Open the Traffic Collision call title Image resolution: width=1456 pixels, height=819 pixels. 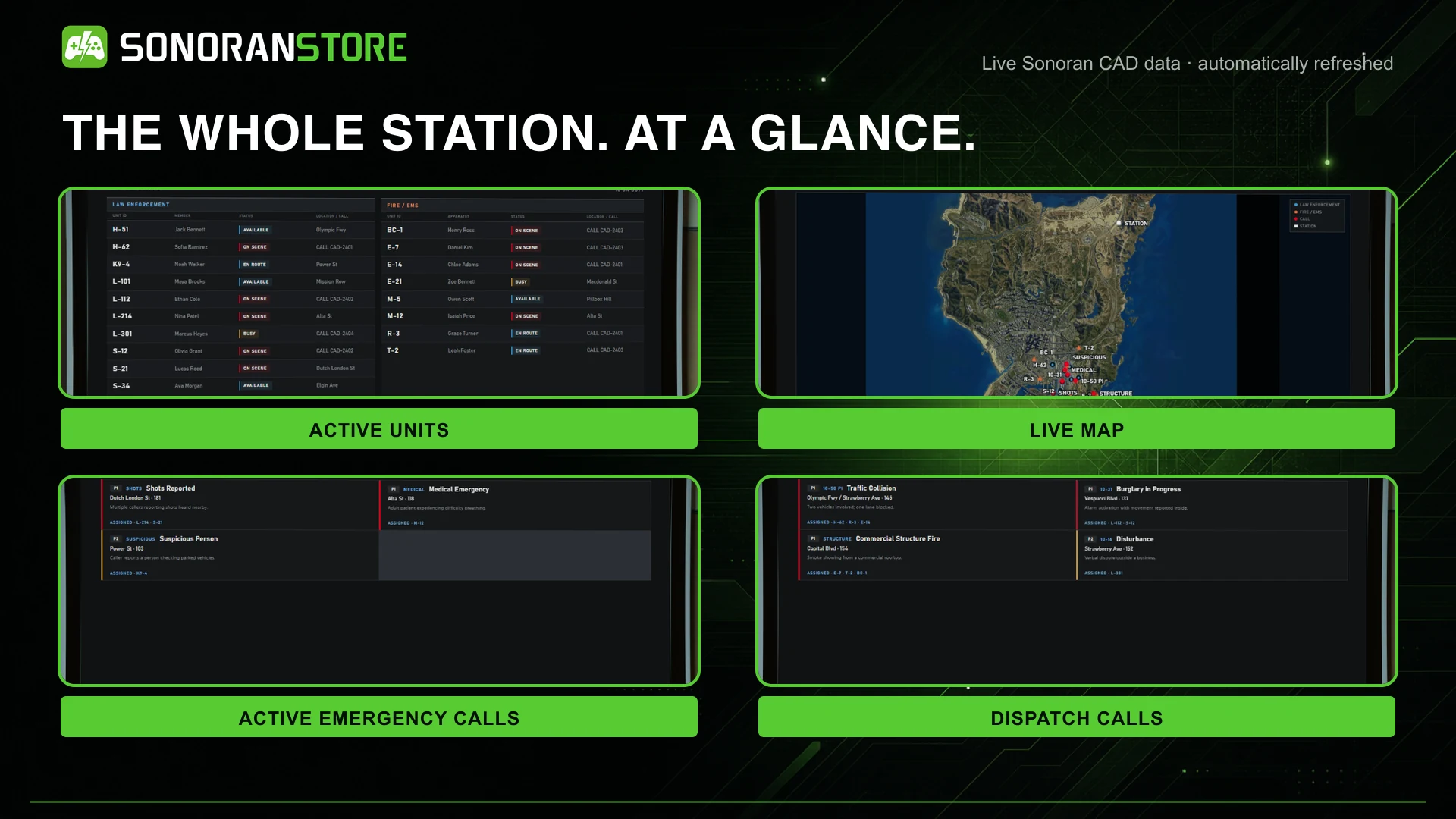pos(871,488)
